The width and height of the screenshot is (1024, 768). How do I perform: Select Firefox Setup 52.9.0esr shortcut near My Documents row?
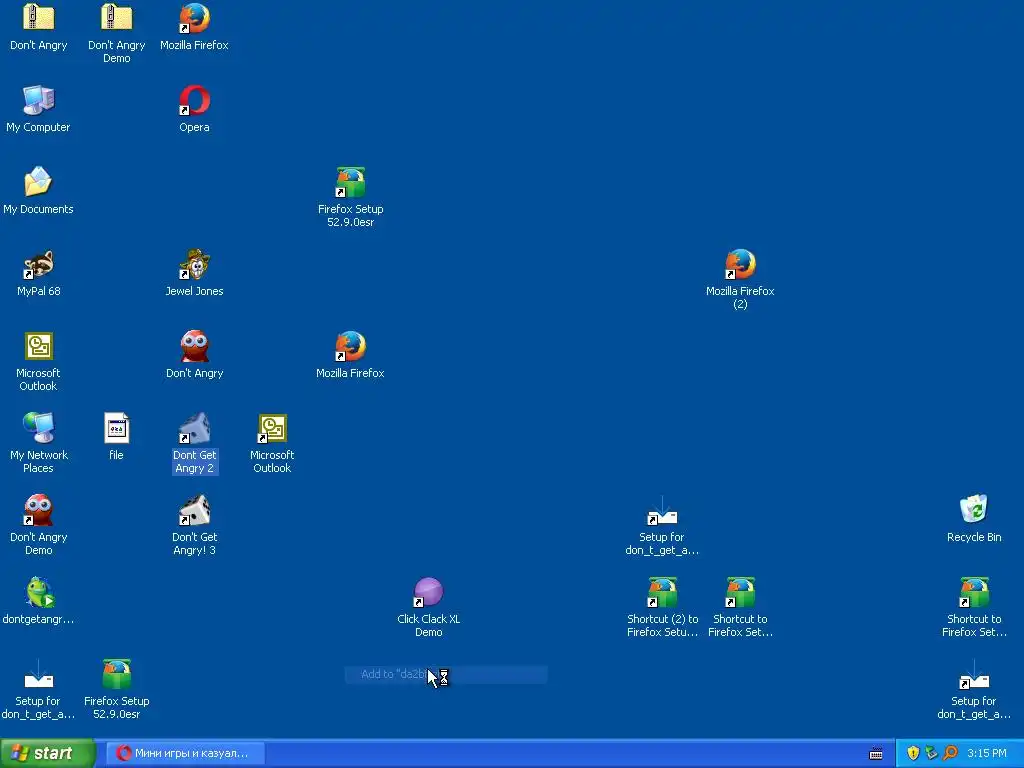(350, 182)
